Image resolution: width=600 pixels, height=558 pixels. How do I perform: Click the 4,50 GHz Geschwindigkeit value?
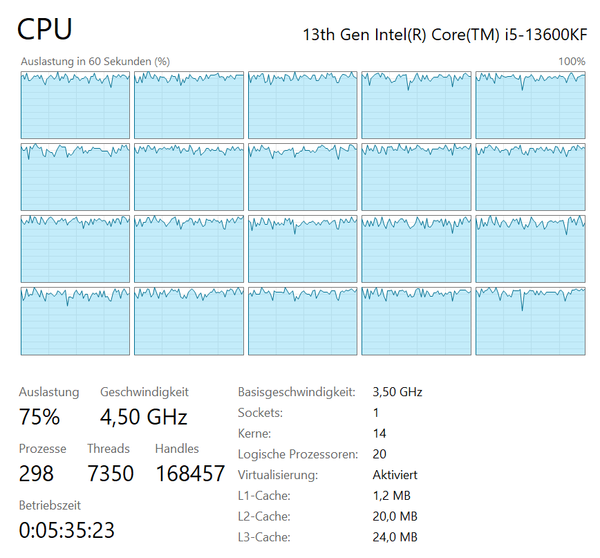tap(143, 416)
